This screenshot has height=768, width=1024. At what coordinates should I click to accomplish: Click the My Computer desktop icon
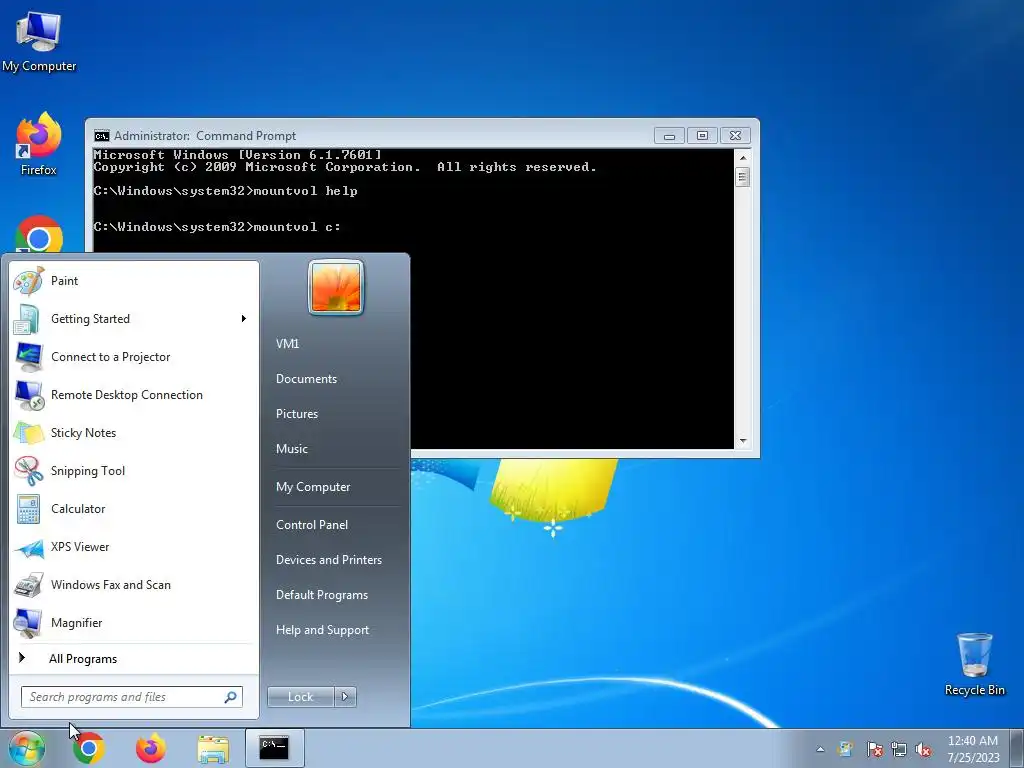[x=39, y=40]
